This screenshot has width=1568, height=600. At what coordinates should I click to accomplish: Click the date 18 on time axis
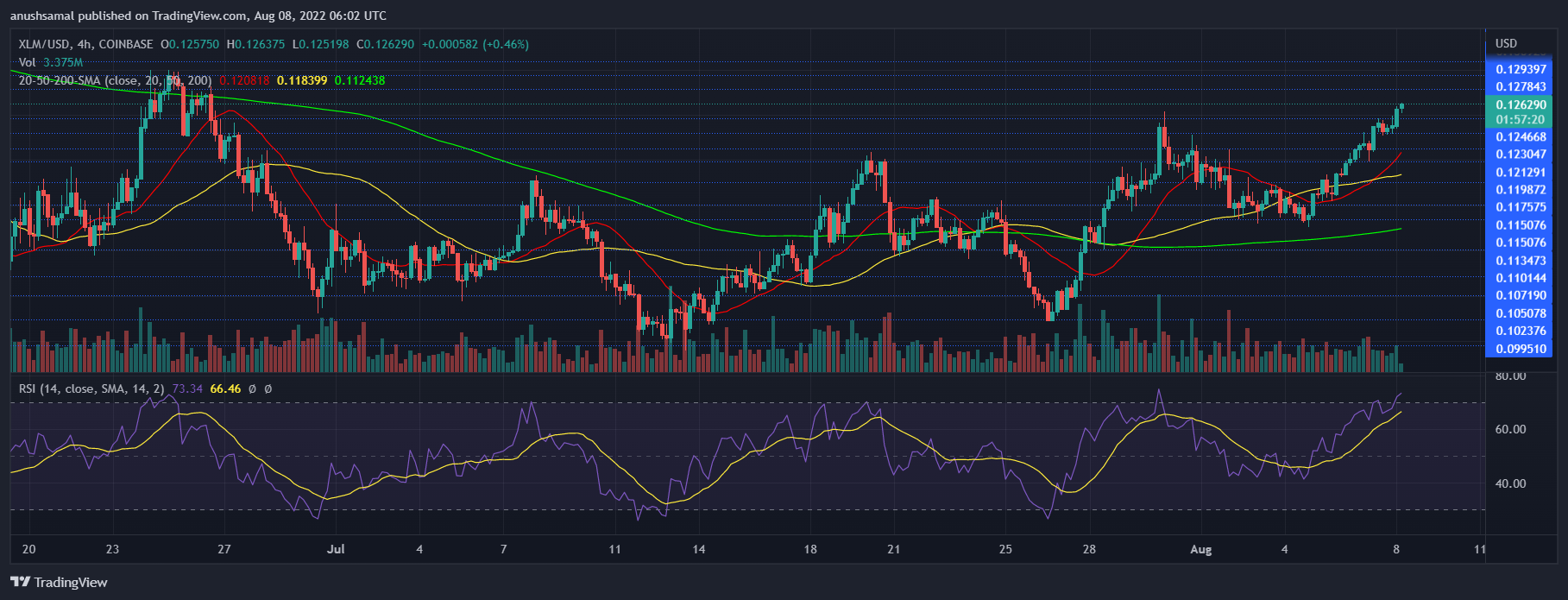[810, 549]
